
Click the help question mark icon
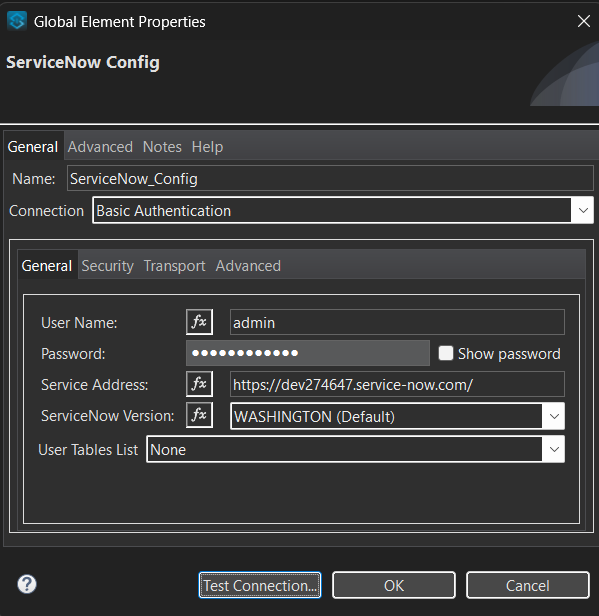point(27,584)
